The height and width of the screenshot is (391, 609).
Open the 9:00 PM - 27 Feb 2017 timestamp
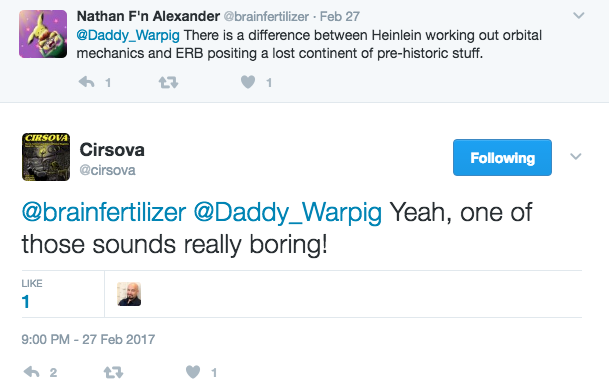tap(88, 339)
